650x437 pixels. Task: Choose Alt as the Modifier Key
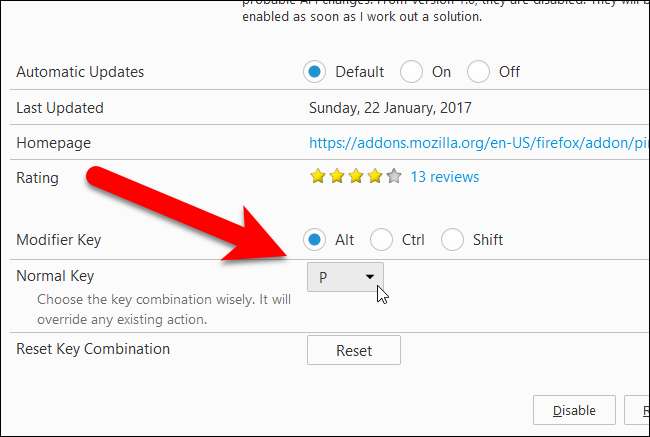pyautogui.click(x=314, y=240)
